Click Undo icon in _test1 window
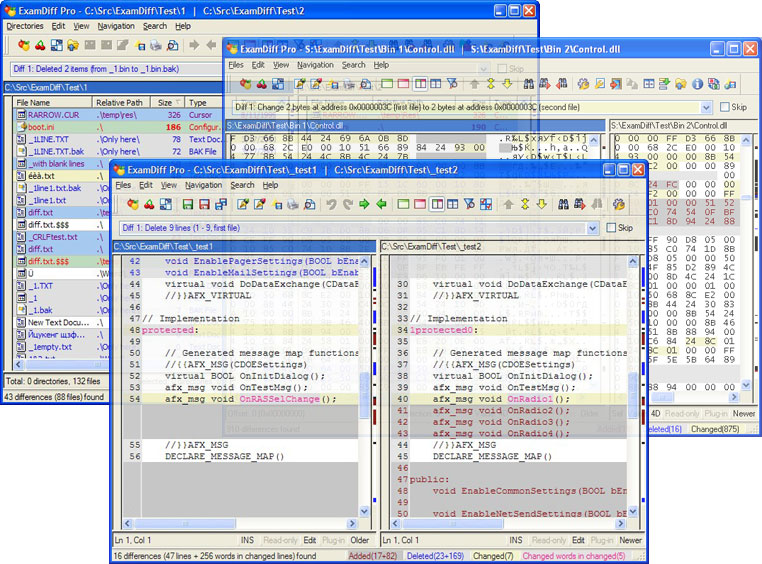The image size is (762, 564). click(x=331, y=205)
